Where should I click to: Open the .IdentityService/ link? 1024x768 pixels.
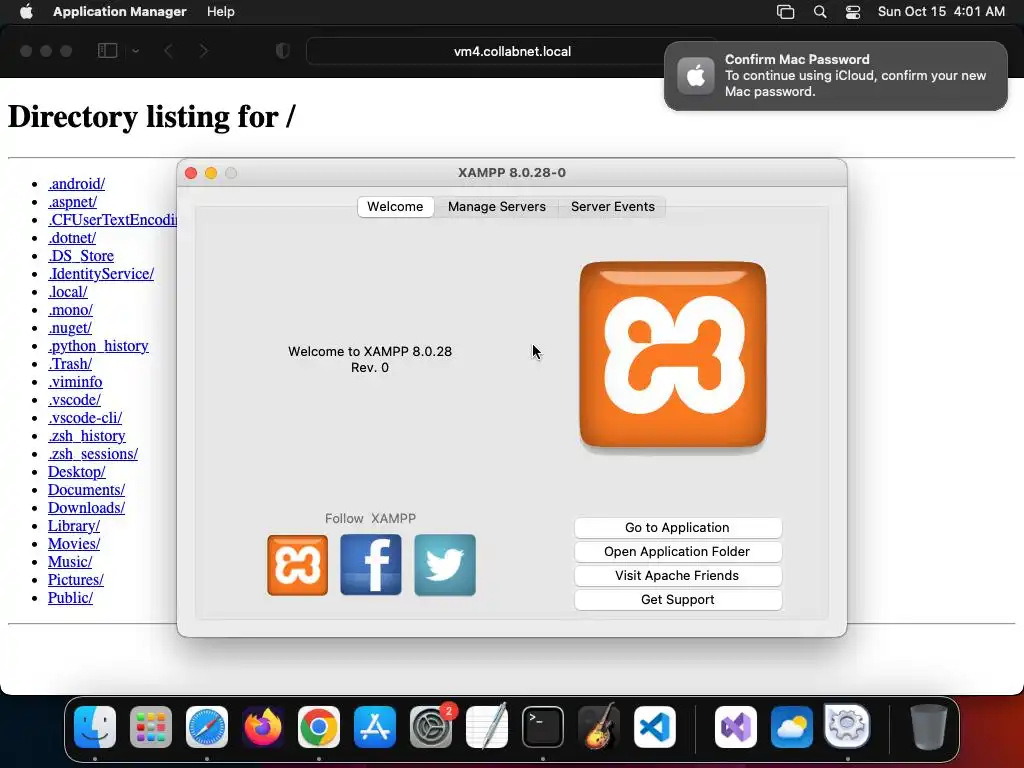point(101,274)
